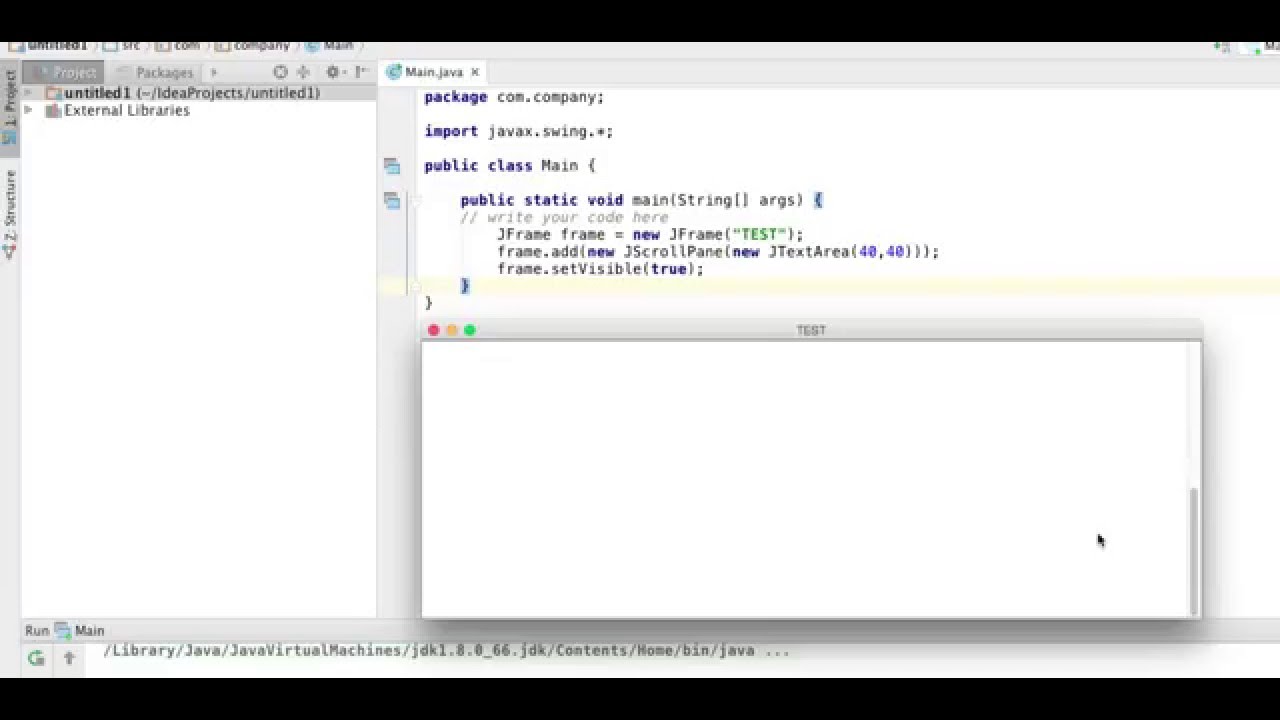Screen dimensions: 1280x720
Task: Click the Run panel label
Action: point(37,631)
